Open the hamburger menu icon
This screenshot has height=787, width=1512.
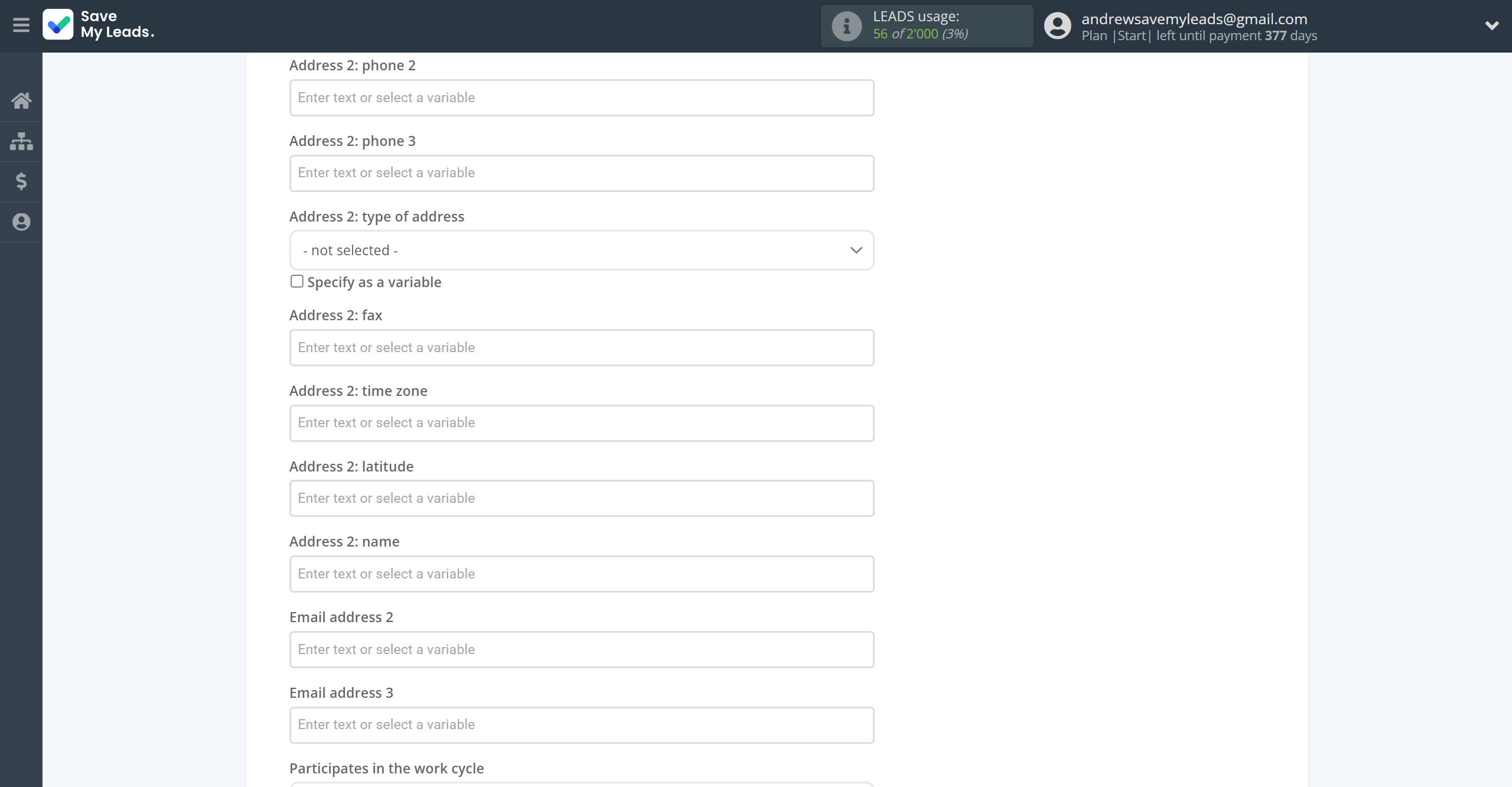21,25
